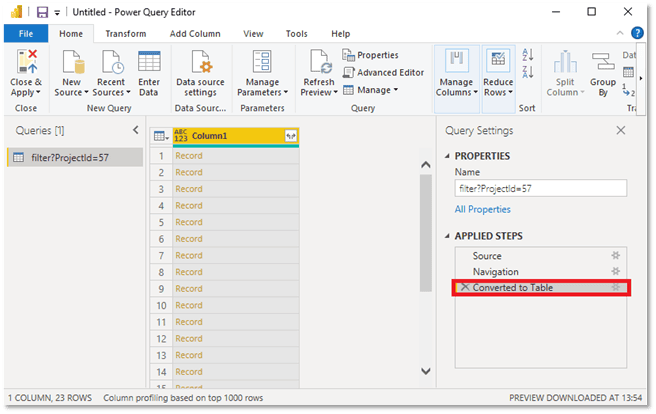Screen dimensions: 656x414
Task: Open New Source icon
Action: (73, 61)
